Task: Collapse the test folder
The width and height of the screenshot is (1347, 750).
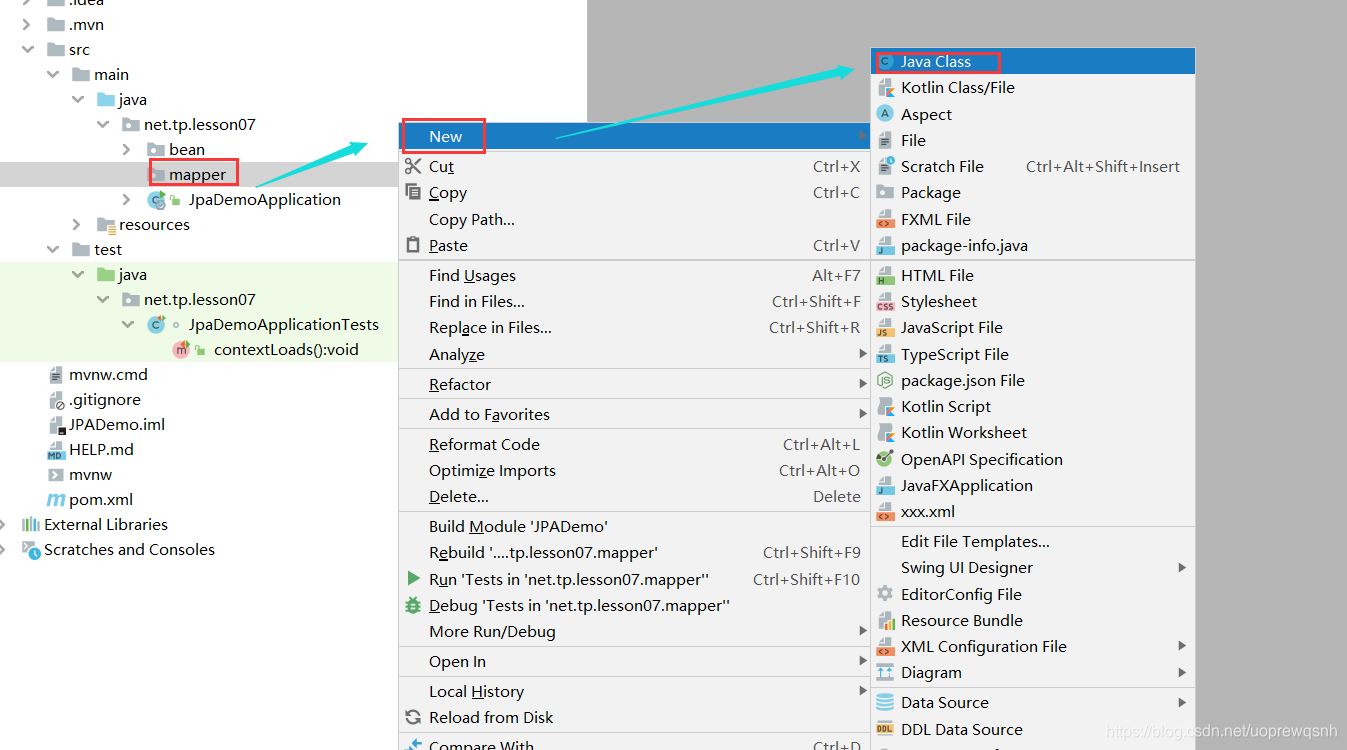Action: pos(53,250)
